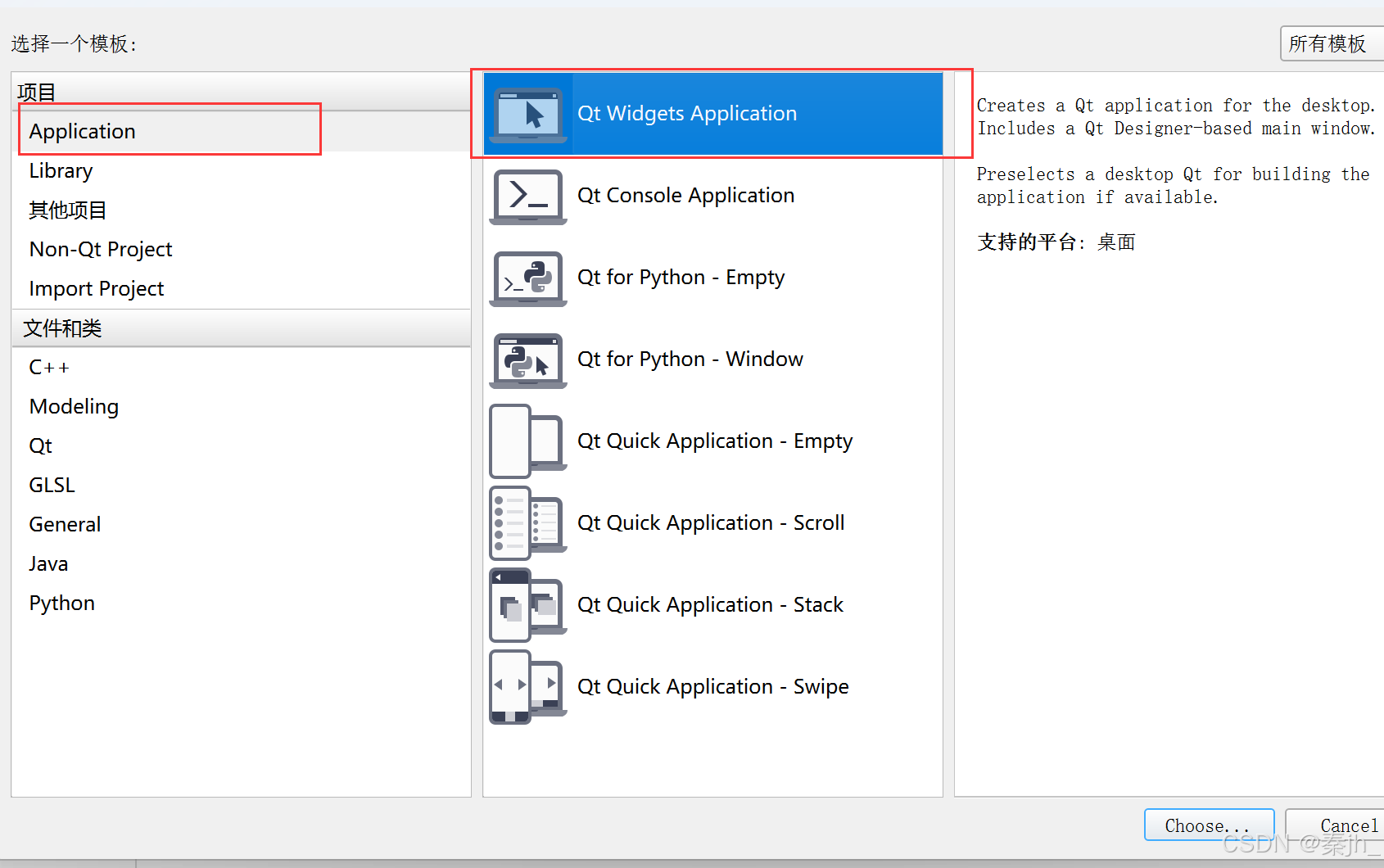Click the Qt Widgets Application icon

[x=528, y=115]
